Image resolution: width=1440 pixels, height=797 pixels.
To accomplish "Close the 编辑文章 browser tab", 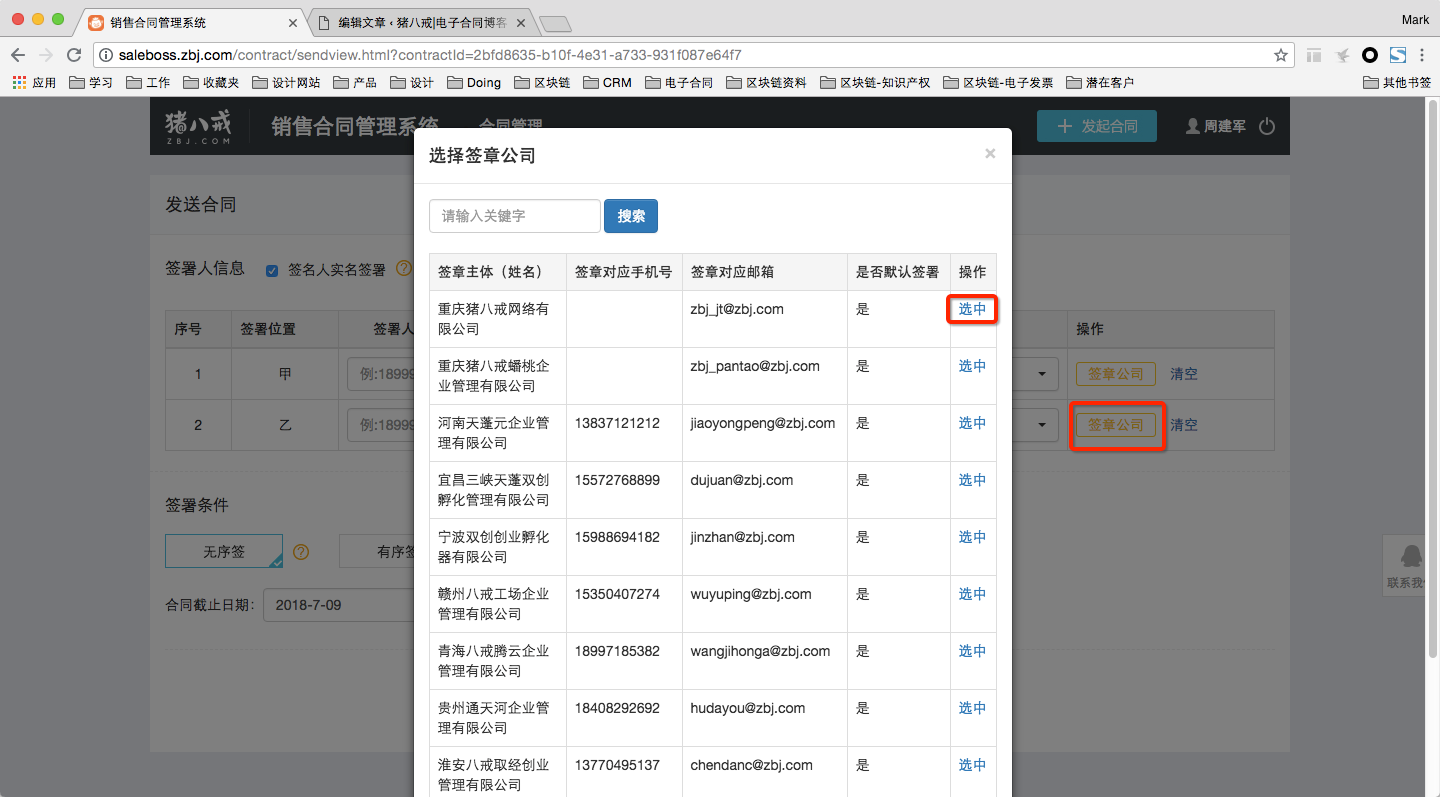I will (521, 22).
